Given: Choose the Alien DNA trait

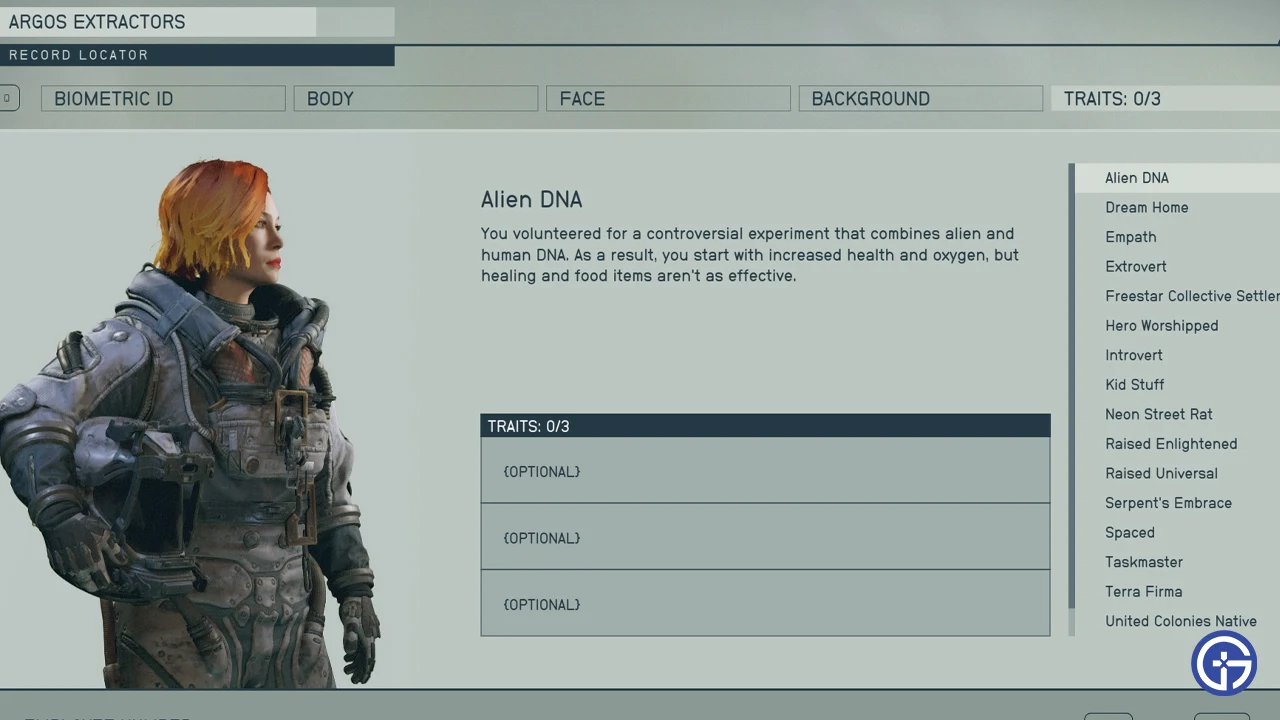Looking at the screenshot, I should click(1137, 178).
